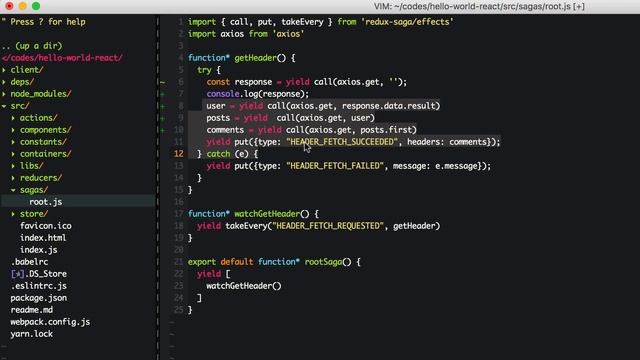Screen dimensions: 640x360
Task: Expand the reducers/ folder arrow
Action: [x=13, y=178]
